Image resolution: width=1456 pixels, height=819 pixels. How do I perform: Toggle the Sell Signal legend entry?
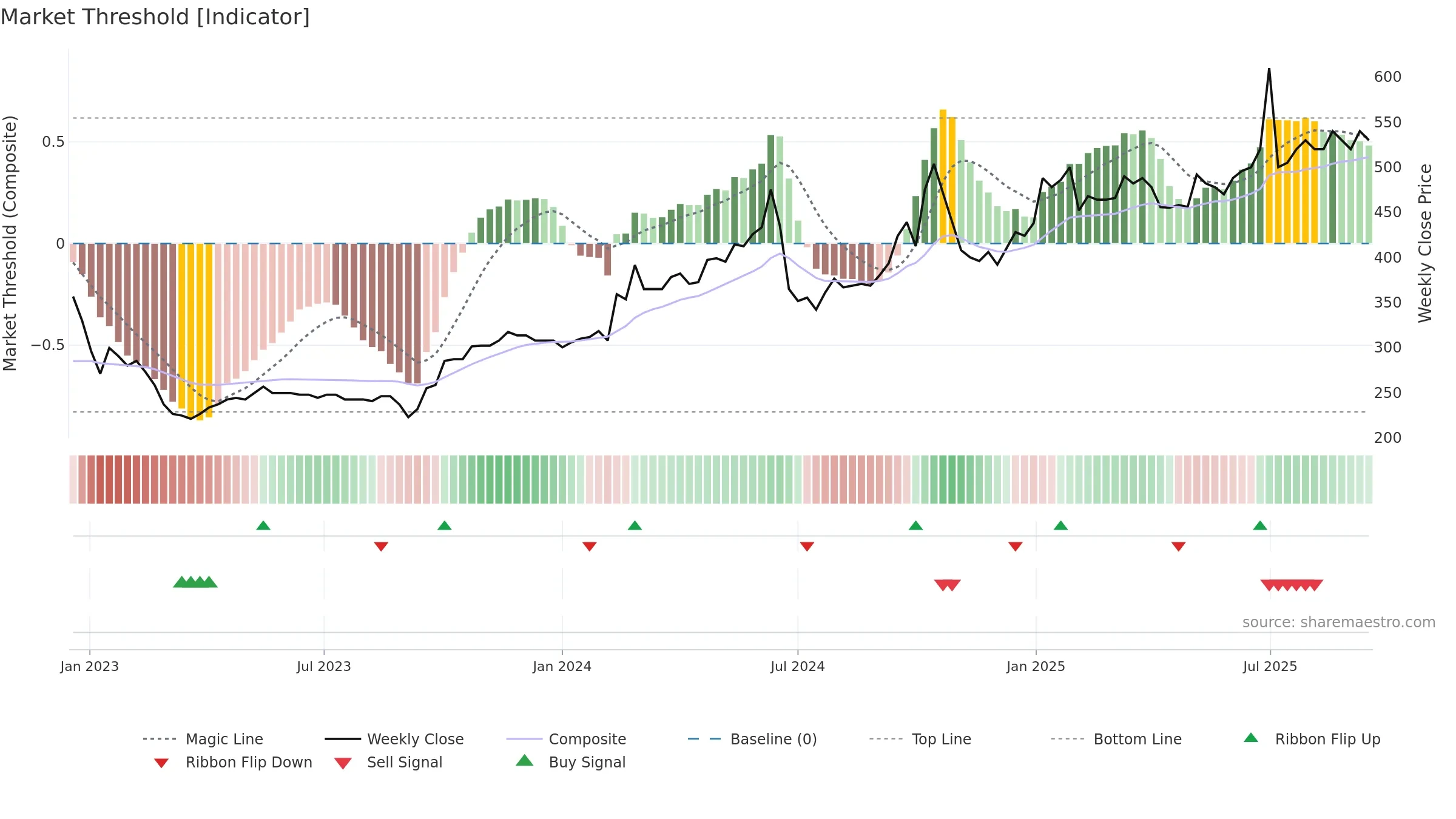(x=388, y=762)
